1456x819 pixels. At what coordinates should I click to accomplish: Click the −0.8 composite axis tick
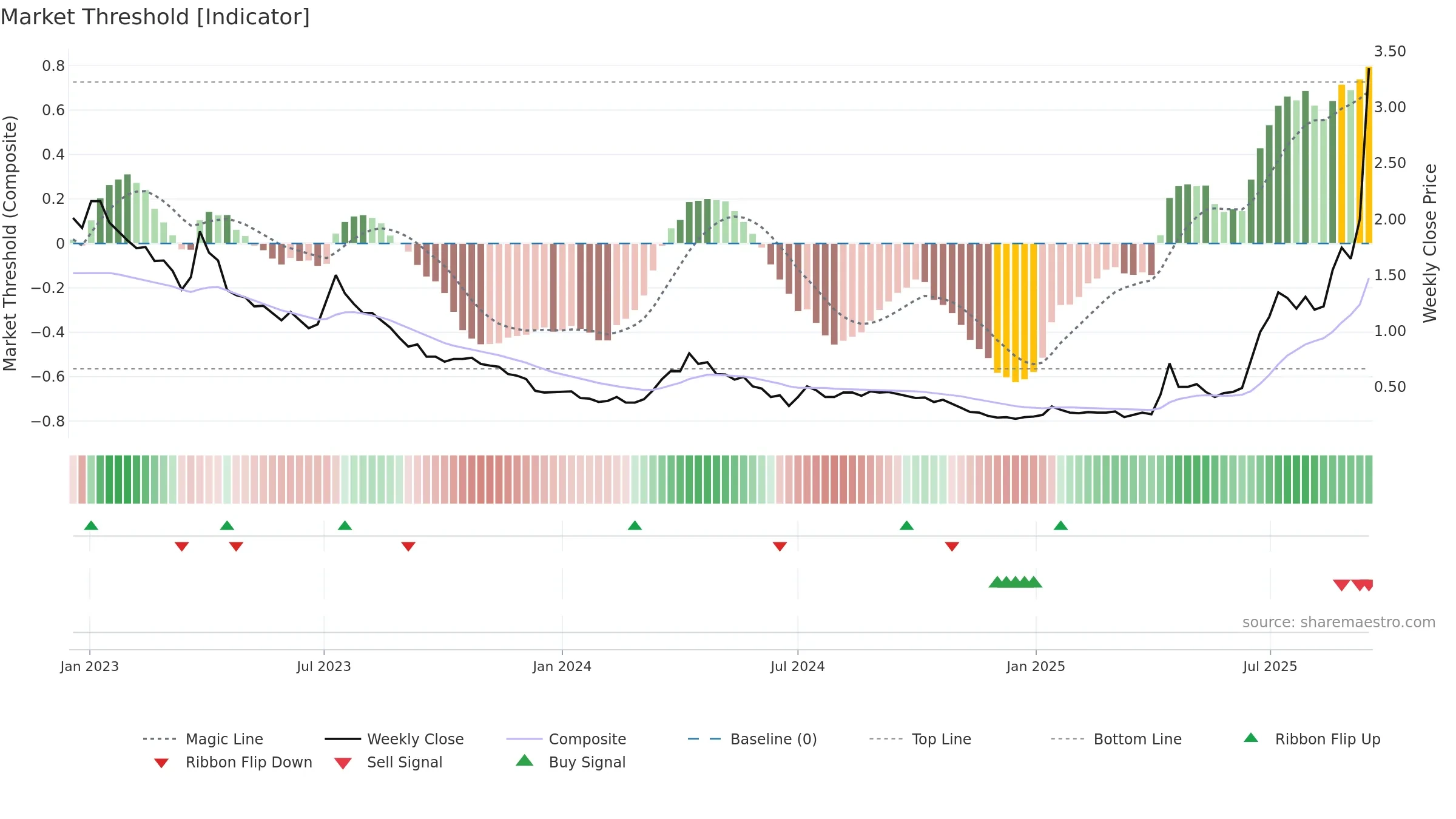[x=48, y=421]
